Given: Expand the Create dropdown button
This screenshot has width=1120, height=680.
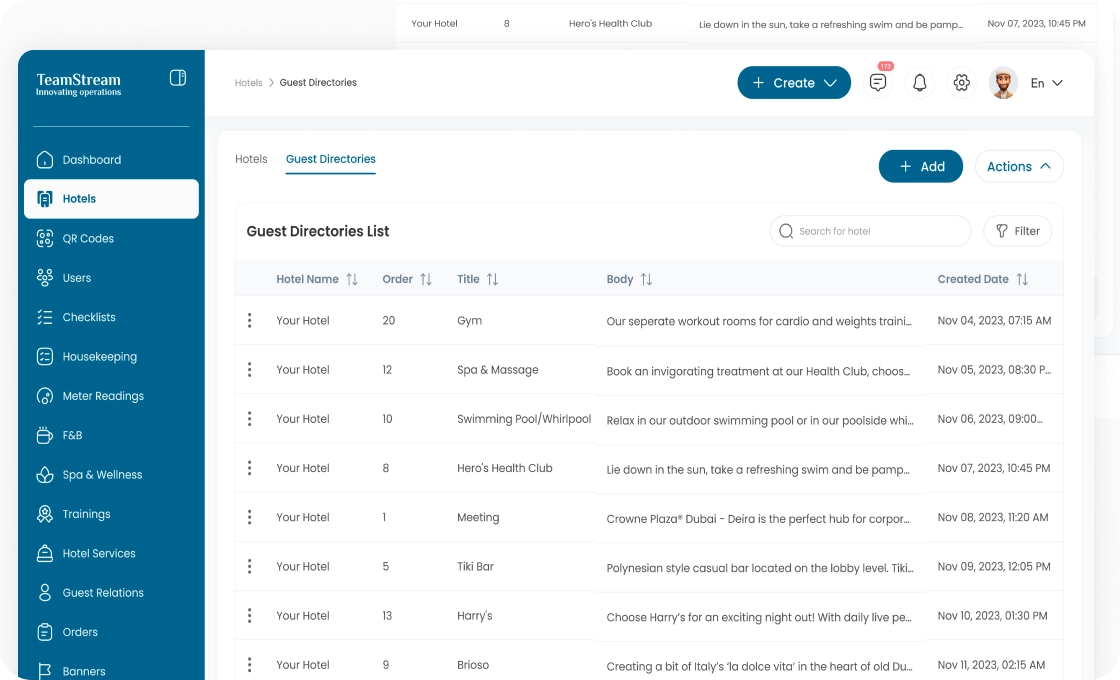Looking at the screenshot, I should [794, 83].
